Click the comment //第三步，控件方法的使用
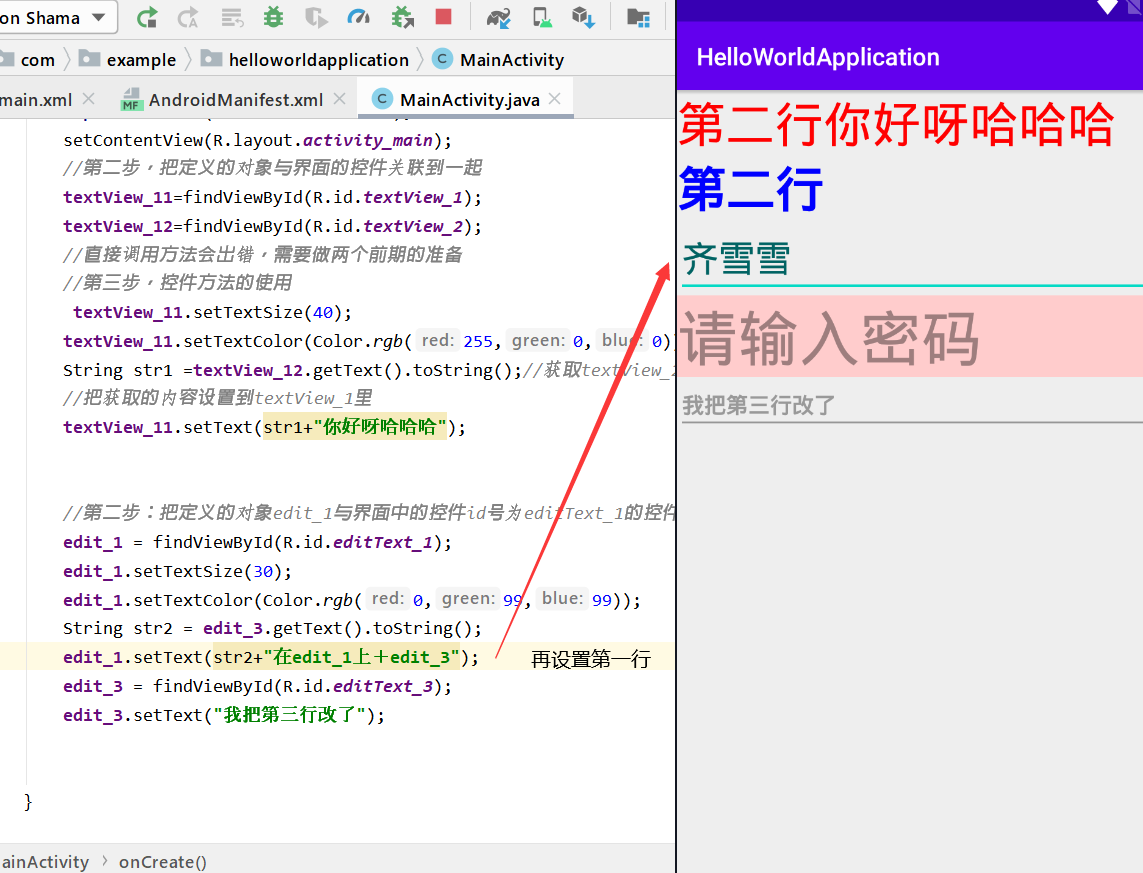This screenshot has height=873, width=1143. click(x=177, y=283)
